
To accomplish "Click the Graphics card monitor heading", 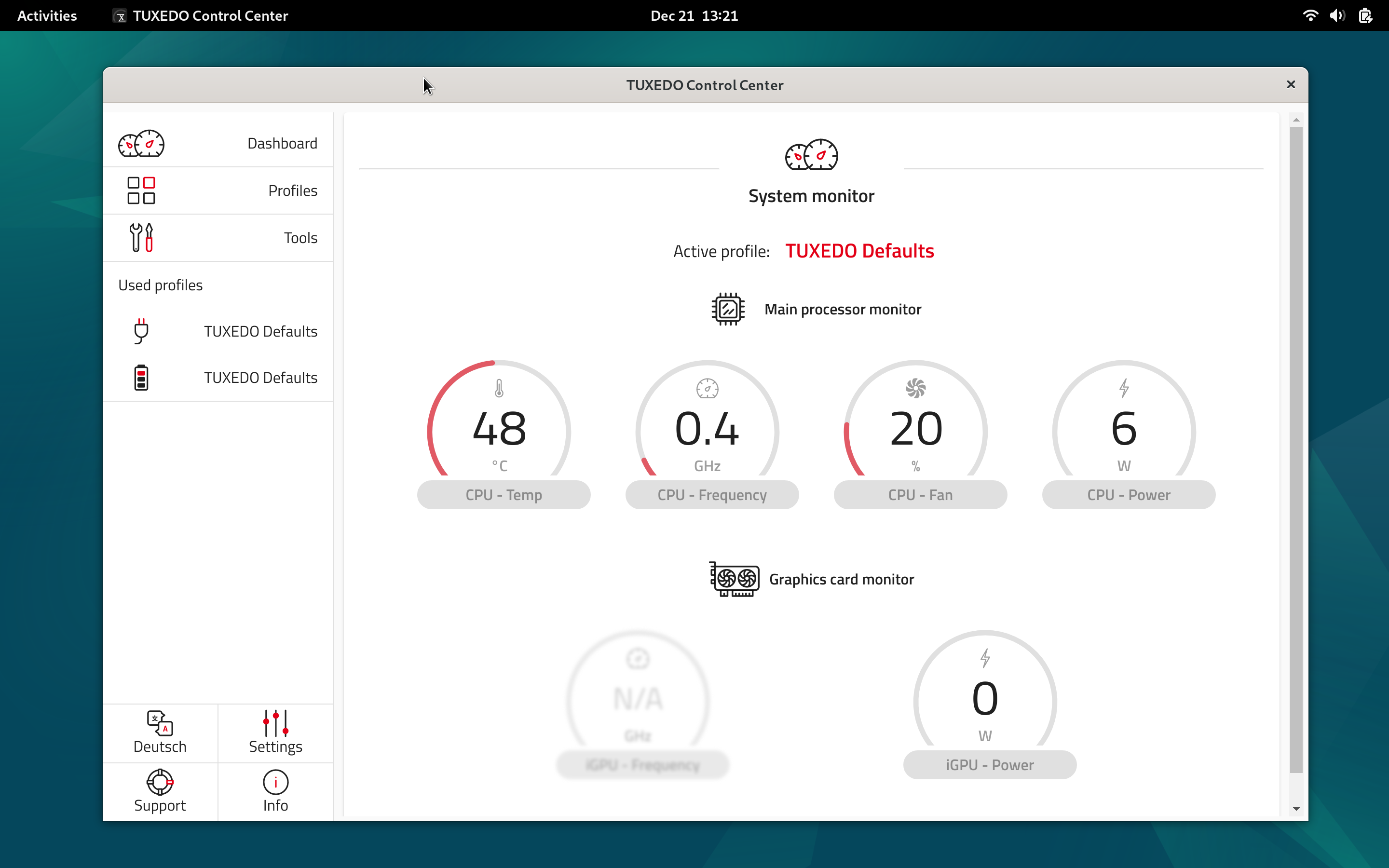I will (x=842, y=579).
